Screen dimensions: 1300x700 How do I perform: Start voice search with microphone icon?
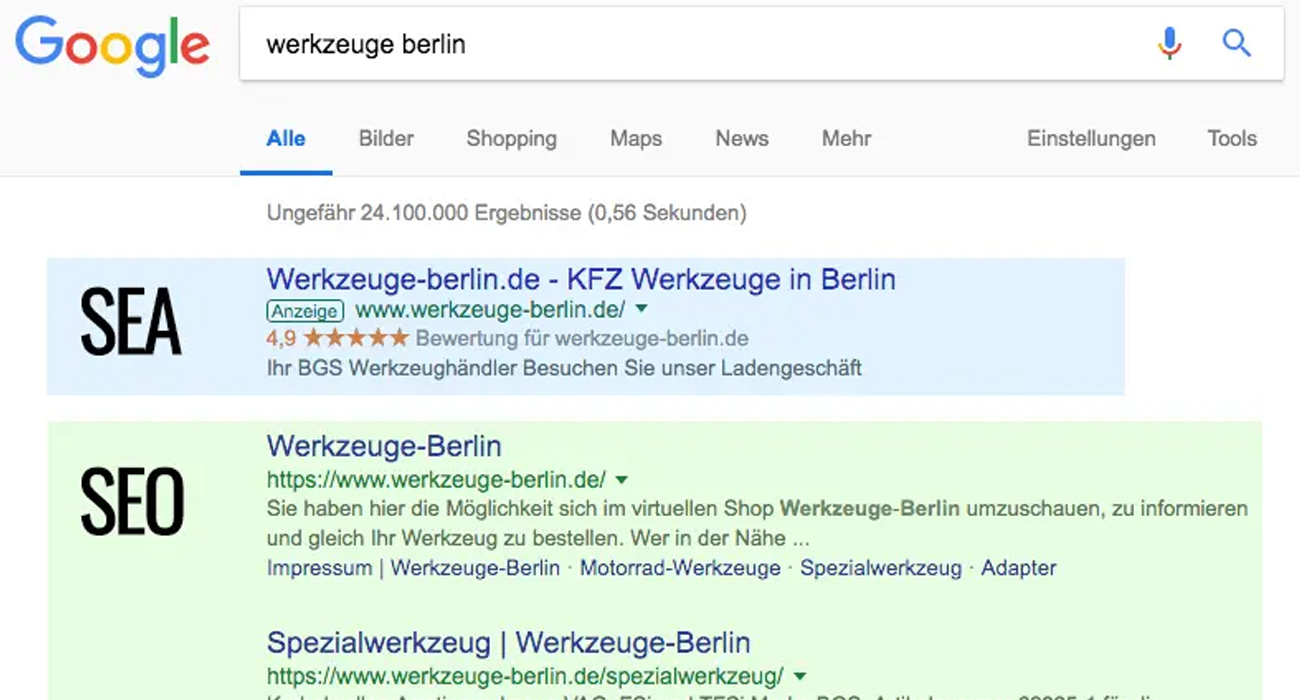pyautogui.click(x=1169, y=44)
